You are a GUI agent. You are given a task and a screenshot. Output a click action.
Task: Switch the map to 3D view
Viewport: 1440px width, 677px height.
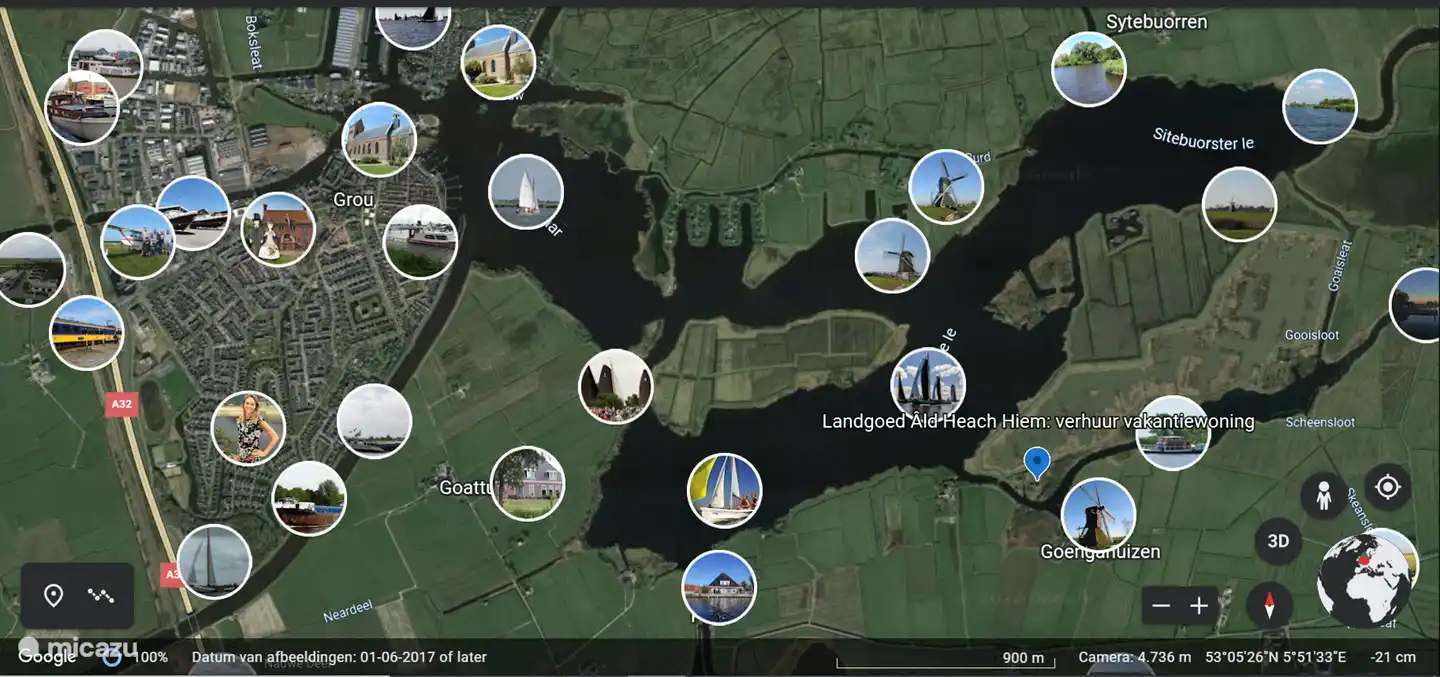point(1276,542)
